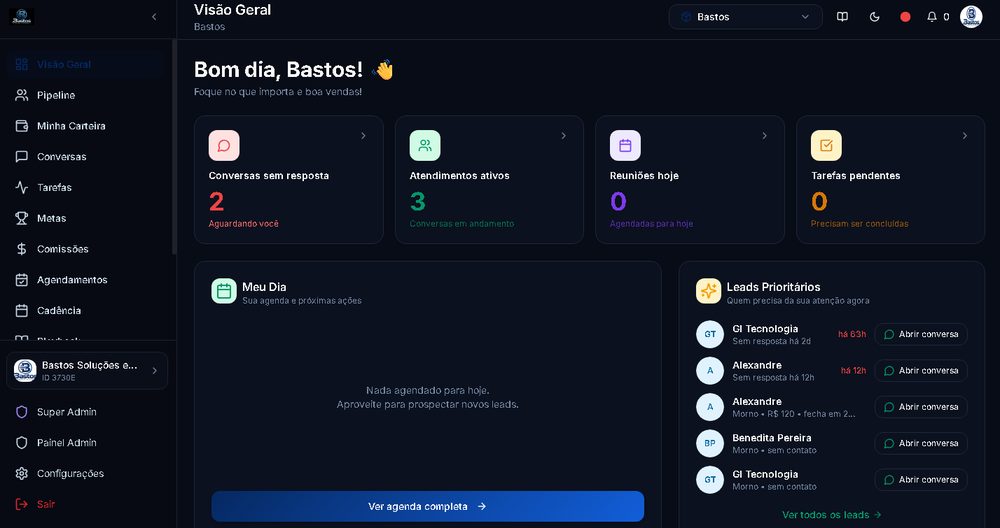This screenshot has height=528, width=1000.
Task: Open conversation for GI Tecnologia sem resposta há 2d
Action: click(x=921, y=334)
